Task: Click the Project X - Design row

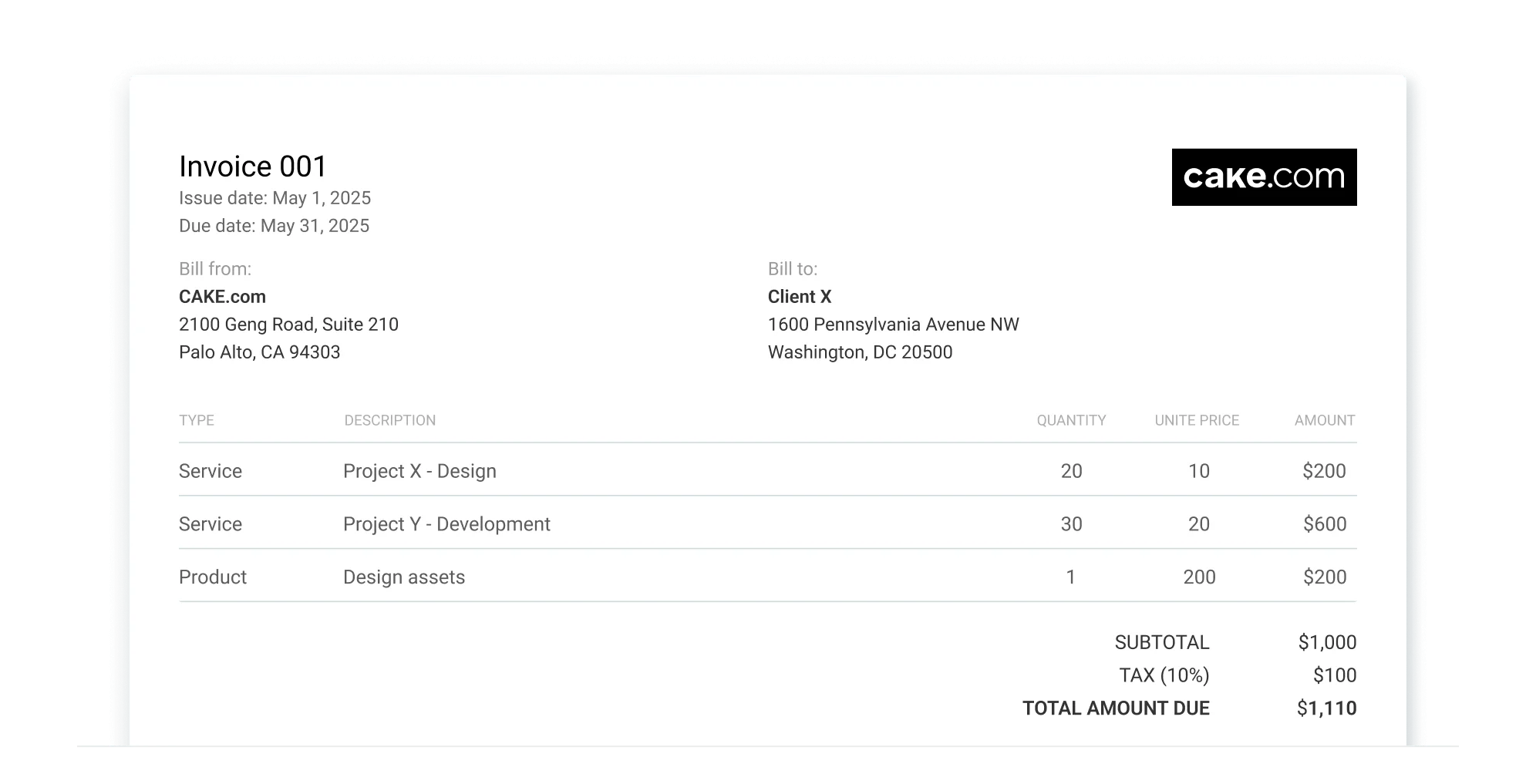Action: [x=419, y=470]
